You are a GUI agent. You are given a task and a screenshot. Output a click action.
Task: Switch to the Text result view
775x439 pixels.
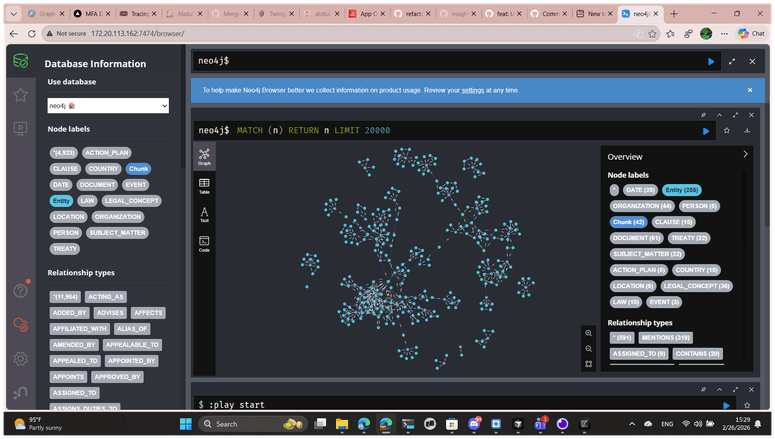click(204, 215)
